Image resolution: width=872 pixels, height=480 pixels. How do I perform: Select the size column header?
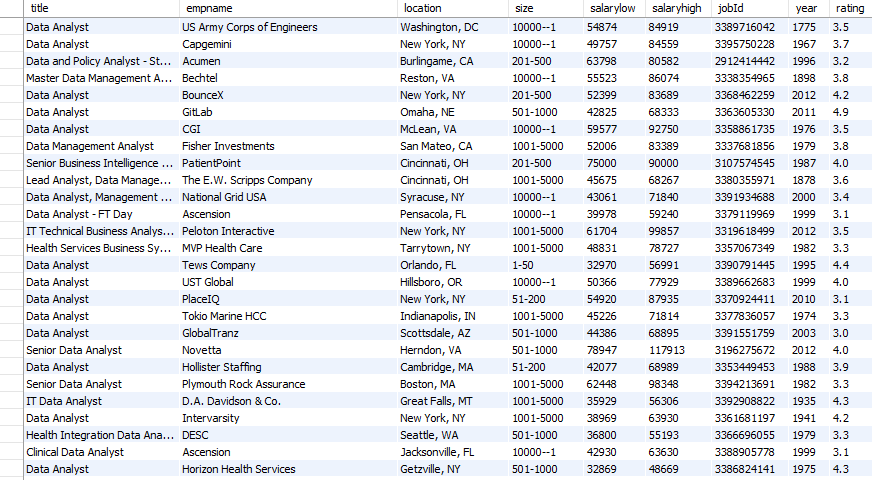click(546, 8)
